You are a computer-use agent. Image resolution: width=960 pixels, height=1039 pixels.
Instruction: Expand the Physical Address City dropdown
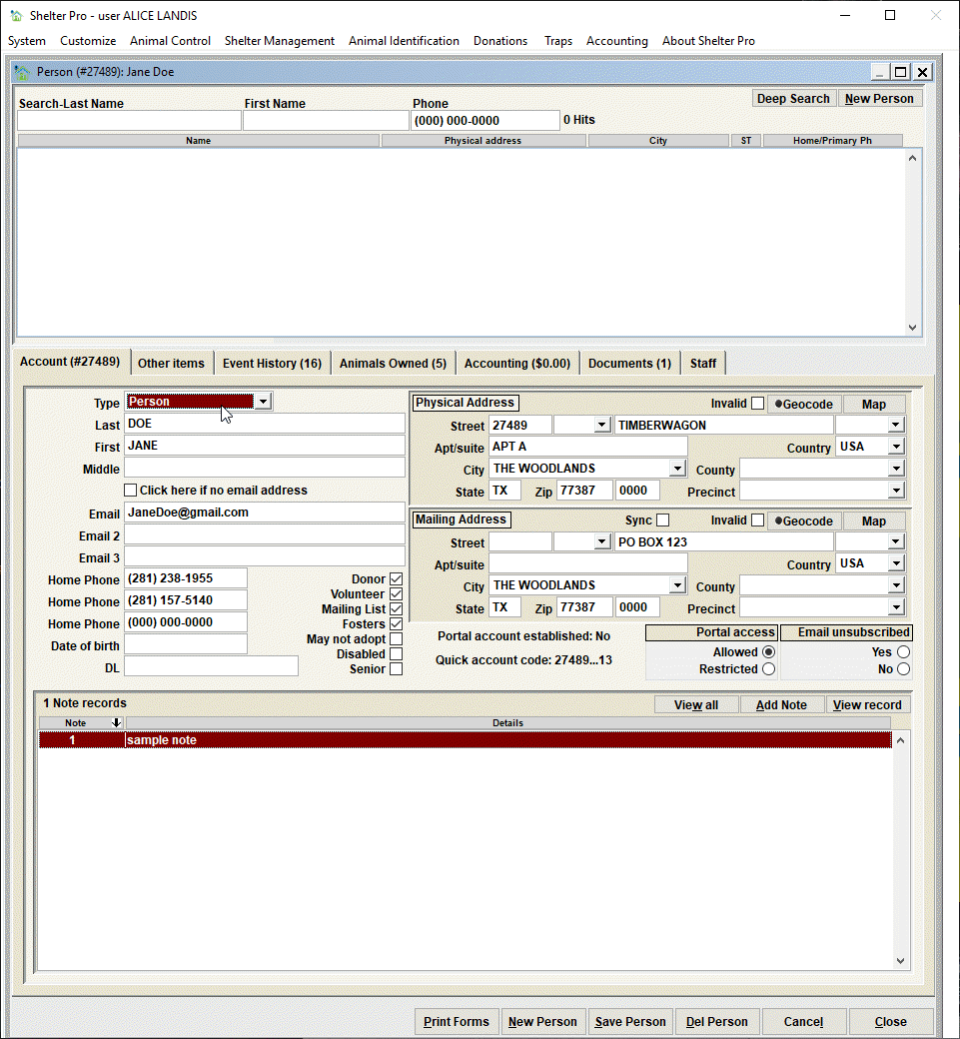677,469
